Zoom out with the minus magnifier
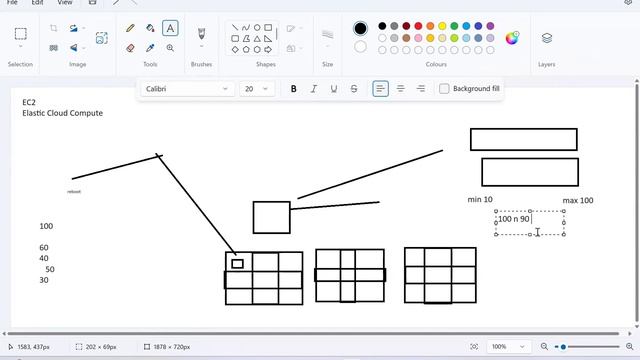Viewport: 640px width, 360px height. coord(544,347)
